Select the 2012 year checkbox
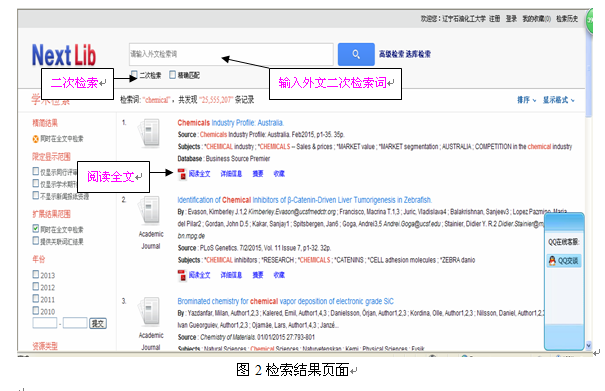This screenshot has width=605, height=391. click(x=36, y=286)
